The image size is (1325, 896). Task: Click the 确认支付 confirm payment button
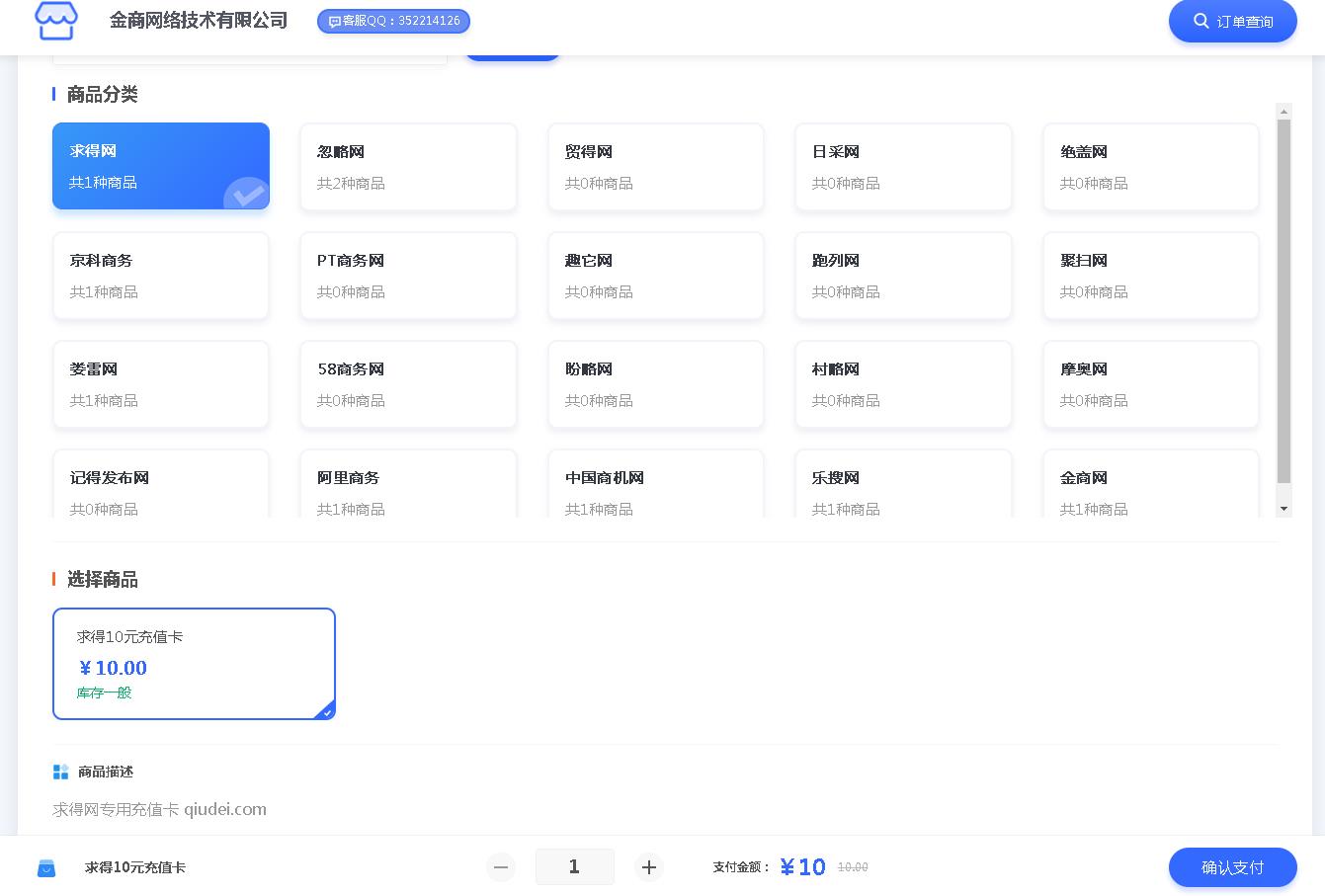(x=1232, y=867)
